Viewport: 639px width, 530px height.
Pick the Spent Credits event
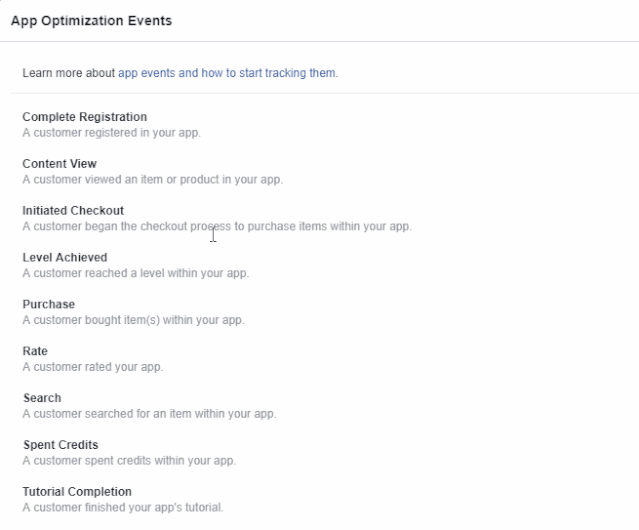pos(60,445)
